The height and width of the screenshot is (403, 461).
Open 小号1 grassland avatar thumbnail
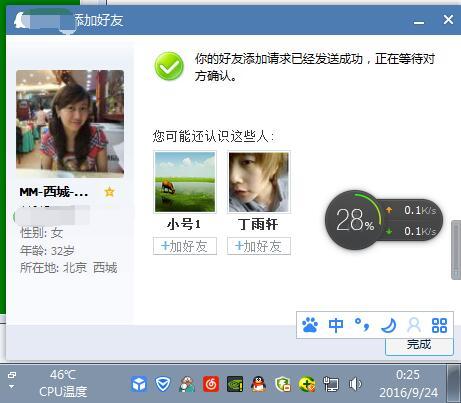[x=185, y=182]
